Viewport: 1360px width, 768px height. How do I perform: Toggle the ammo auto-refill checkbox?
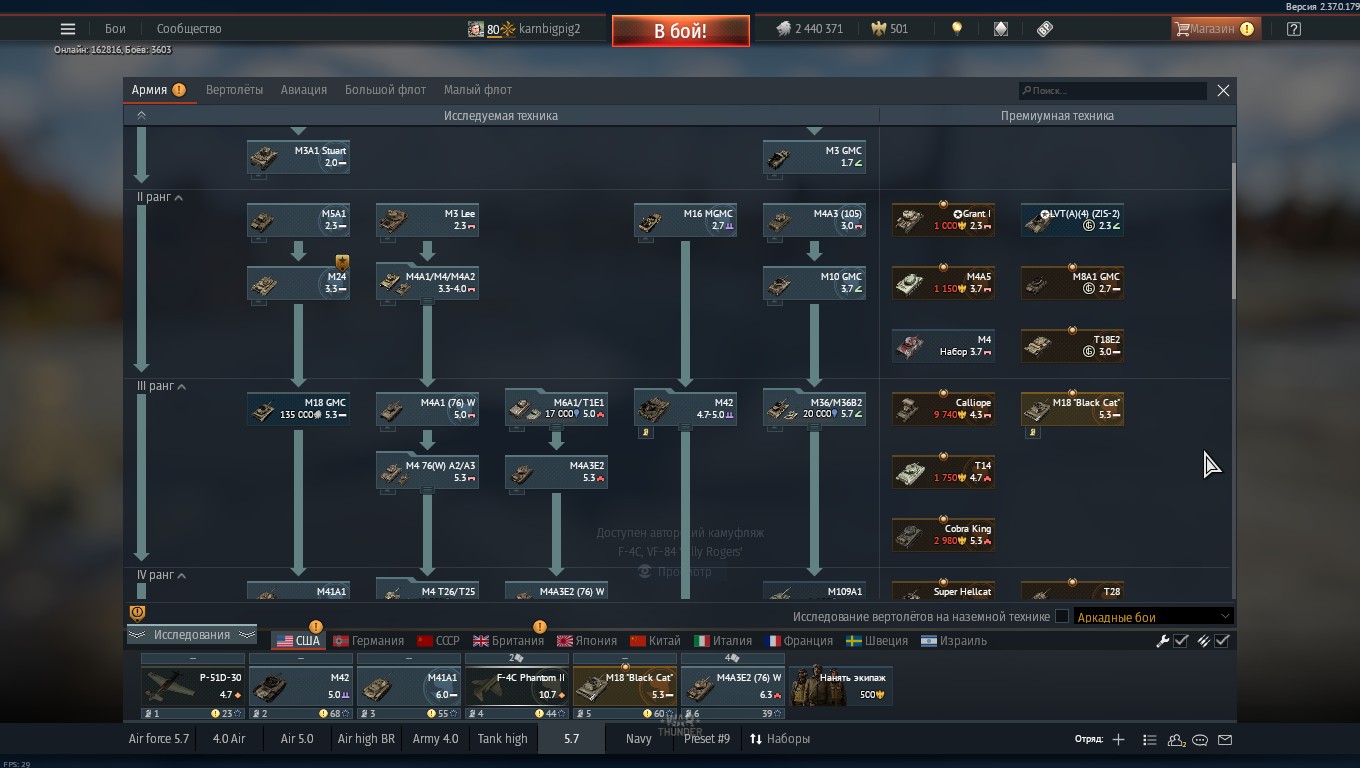click(1221, 641)
